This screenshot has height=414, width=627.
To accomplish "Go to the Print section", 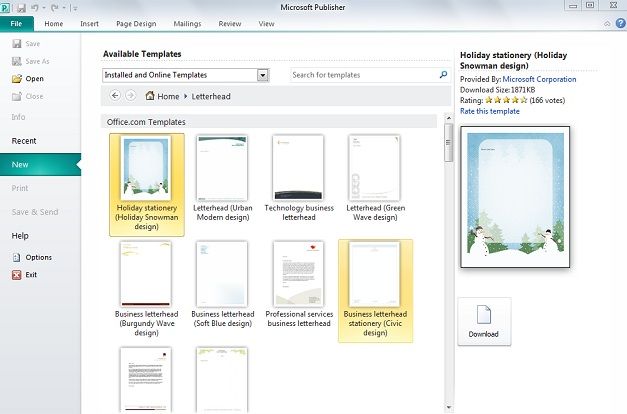I will click(20, 188).
